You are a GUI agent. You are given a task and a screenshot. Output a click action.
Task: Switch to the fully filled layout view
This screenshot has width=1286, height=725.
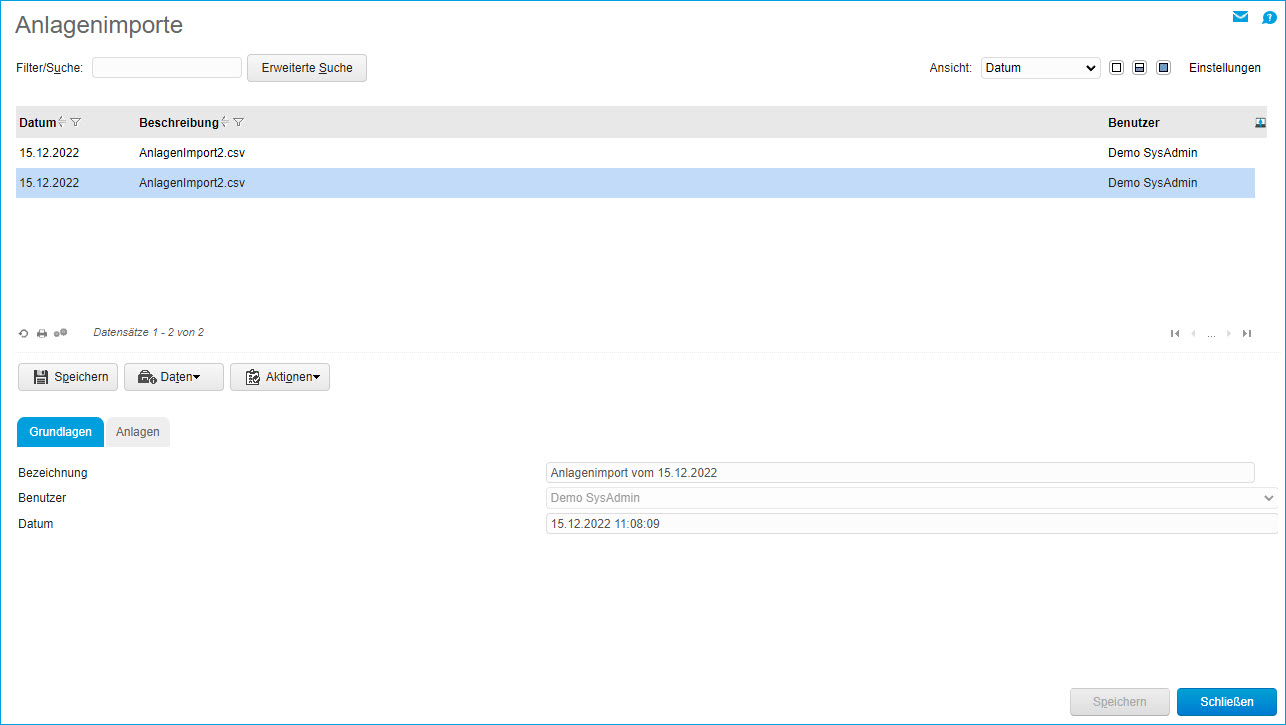(x=1163, y=68)
